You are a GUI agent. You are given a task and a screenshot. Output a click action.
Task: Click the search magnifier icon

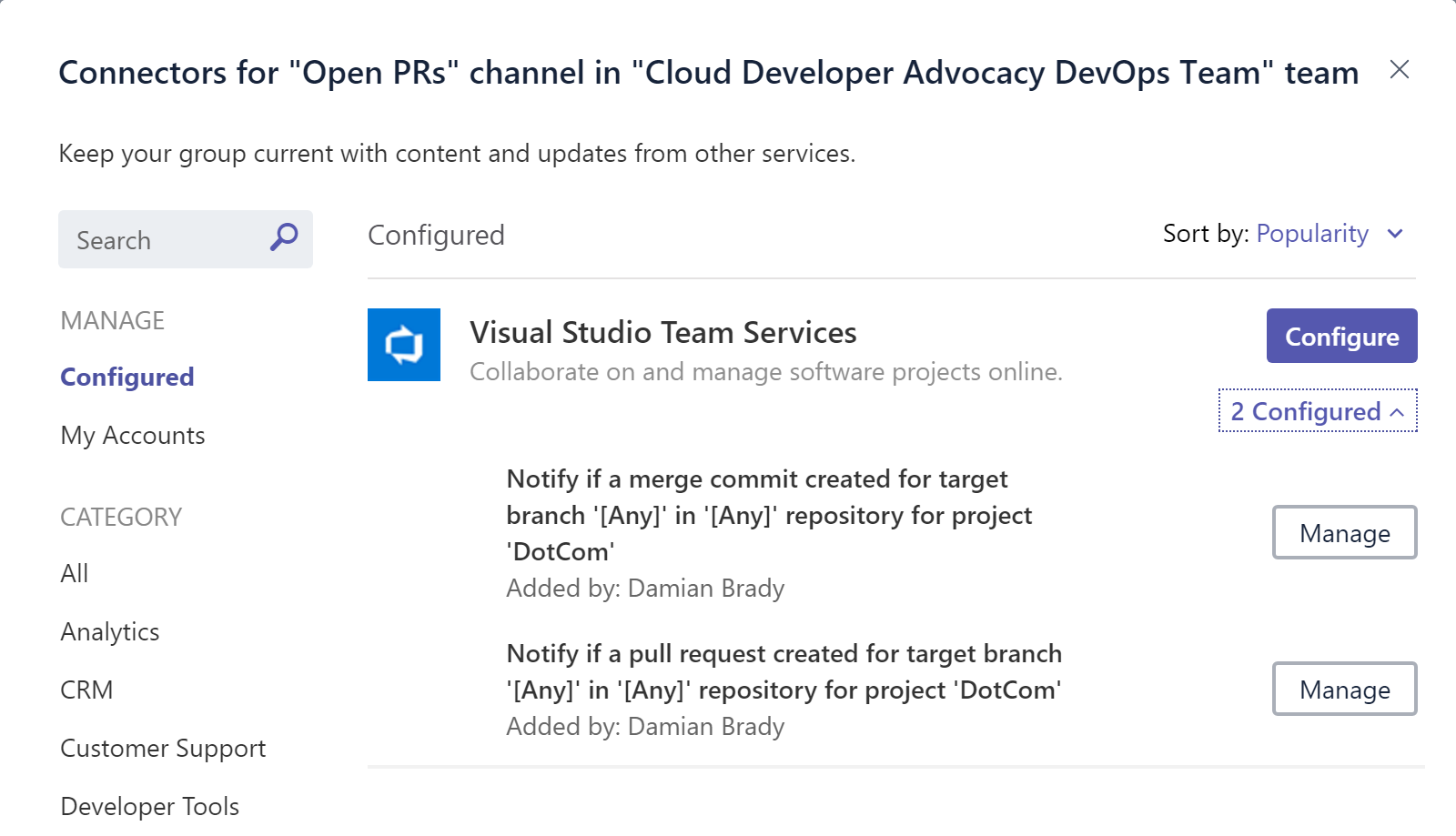(284, 237)
